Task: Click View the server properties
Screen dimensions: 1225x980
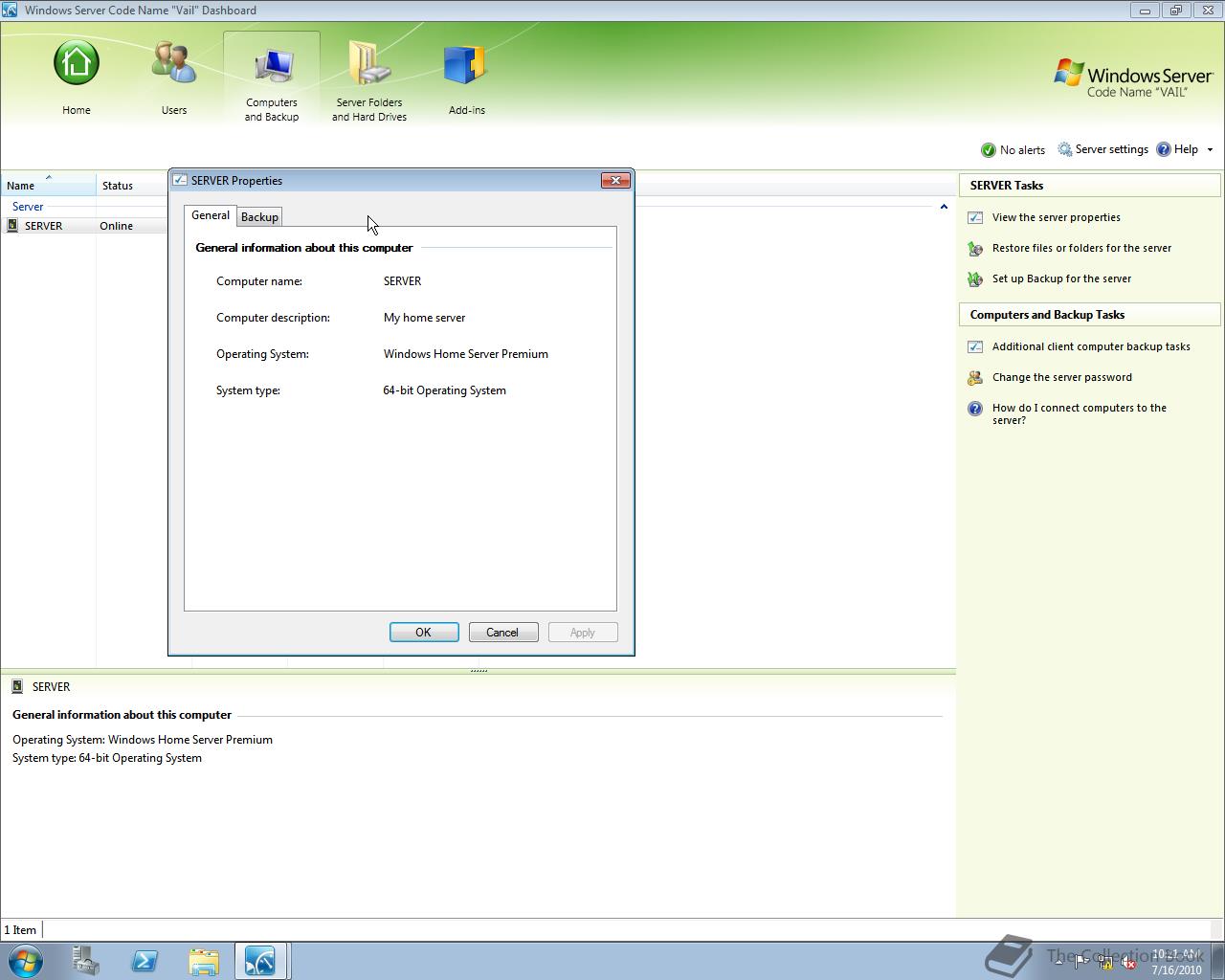Action: coord(1057,217)
